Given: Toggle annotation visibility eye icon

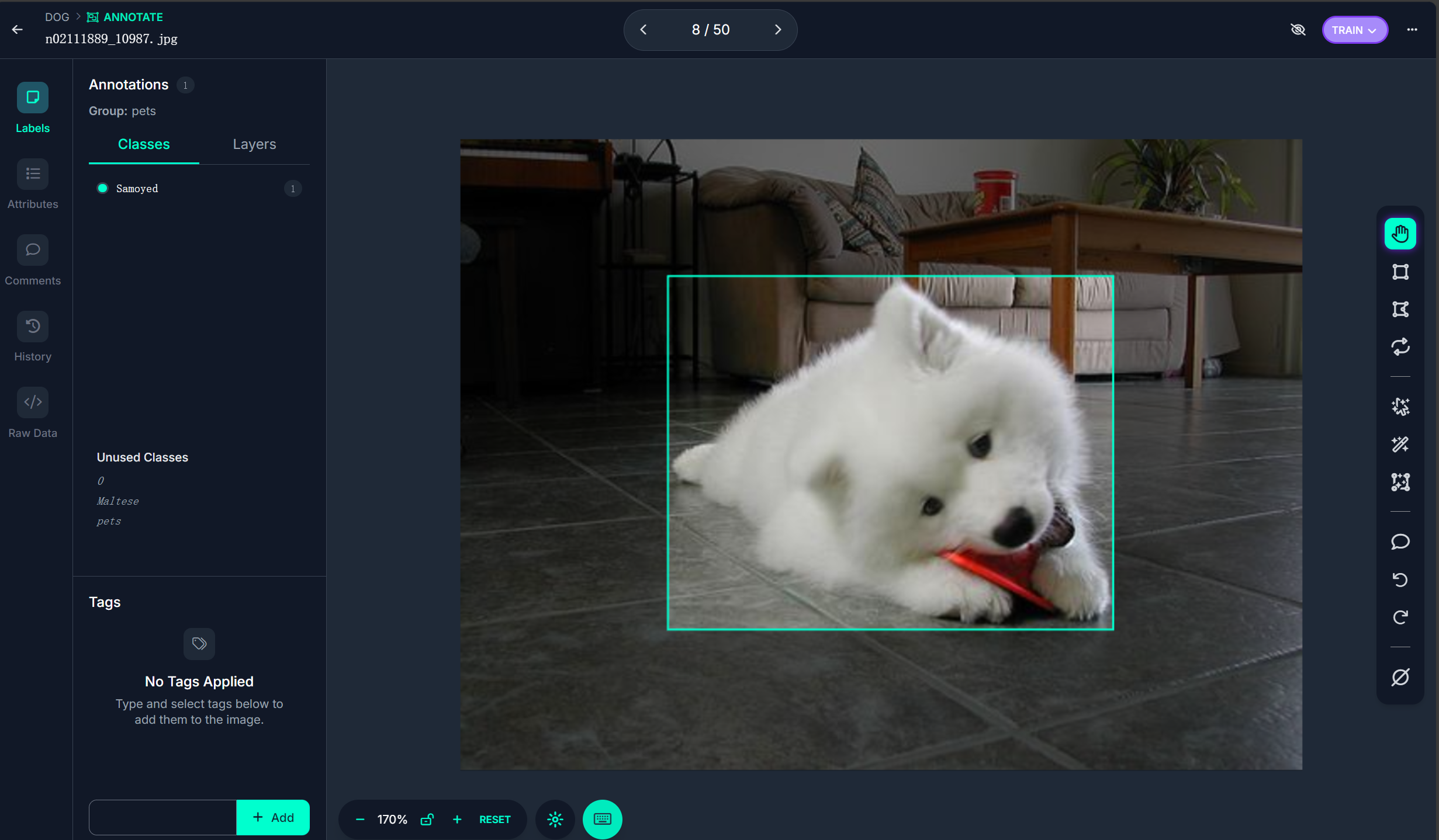Looking at the screenshot, I should (x=1298, y=30).
